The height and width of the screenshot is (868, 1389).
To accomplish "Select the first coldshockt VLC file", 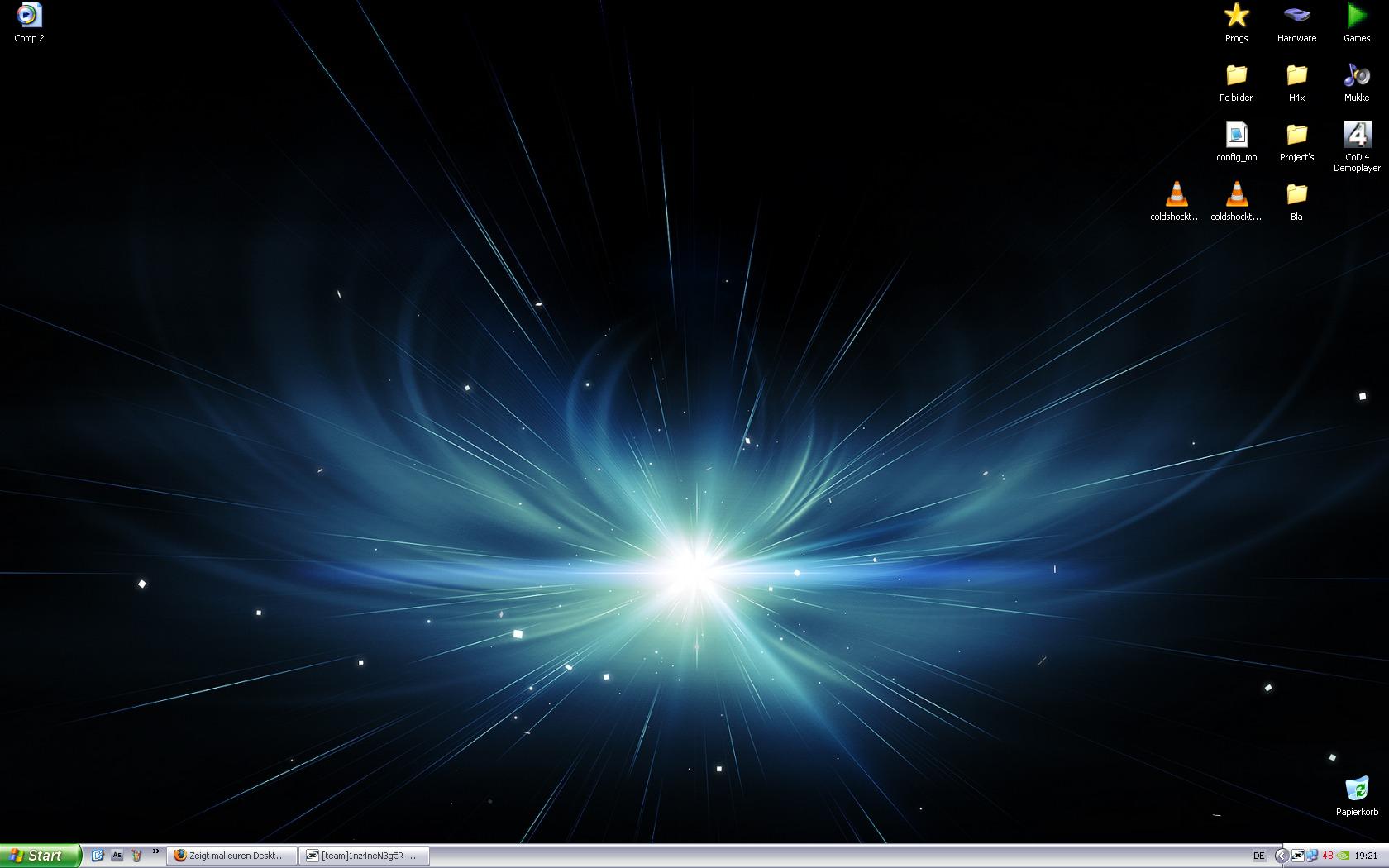I will click(x=1176, y=202).
